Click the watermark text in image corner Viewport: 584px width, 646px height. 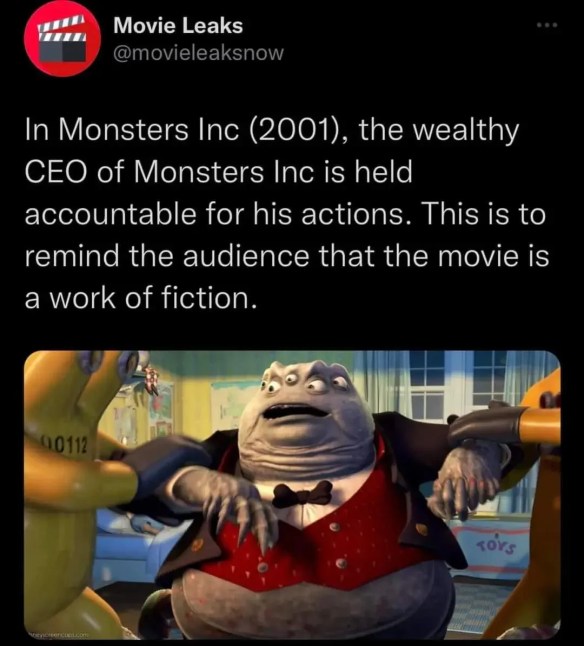pos(58,635)
